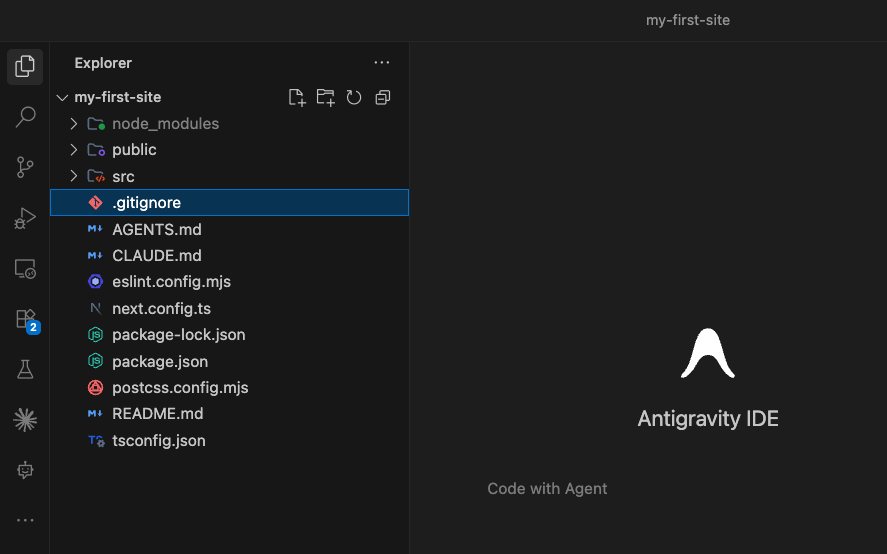The height and width of the screenshot is (554, 887).
Task: Click TypeScript config icon beside tsconfig.json
Action: click(x=96, y=441)
